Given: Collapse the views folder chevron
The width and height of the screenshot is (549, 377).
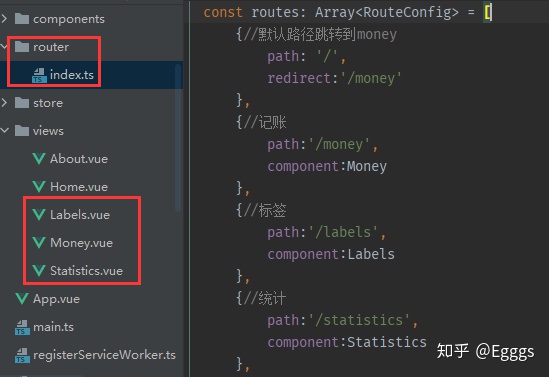Looking at the screenshot, I should tap(5, 131).
